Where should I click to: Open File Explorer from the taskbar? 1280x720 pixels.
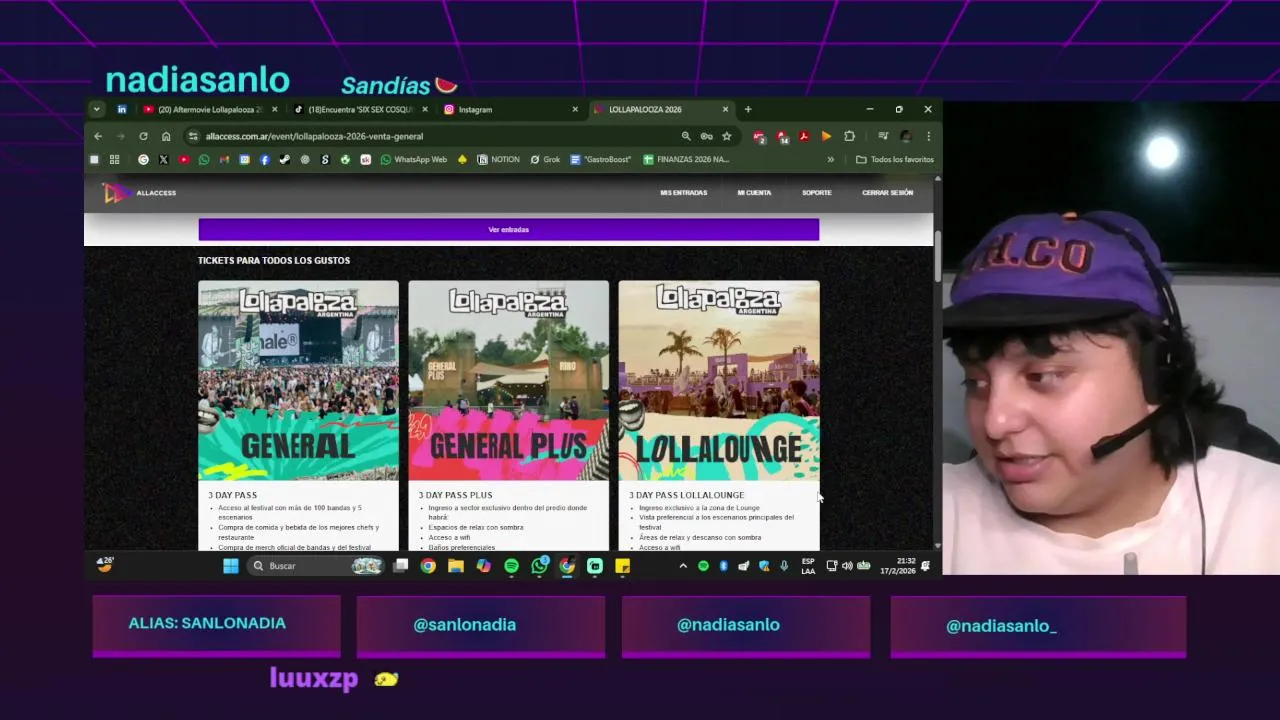click(x=456, y=566)
